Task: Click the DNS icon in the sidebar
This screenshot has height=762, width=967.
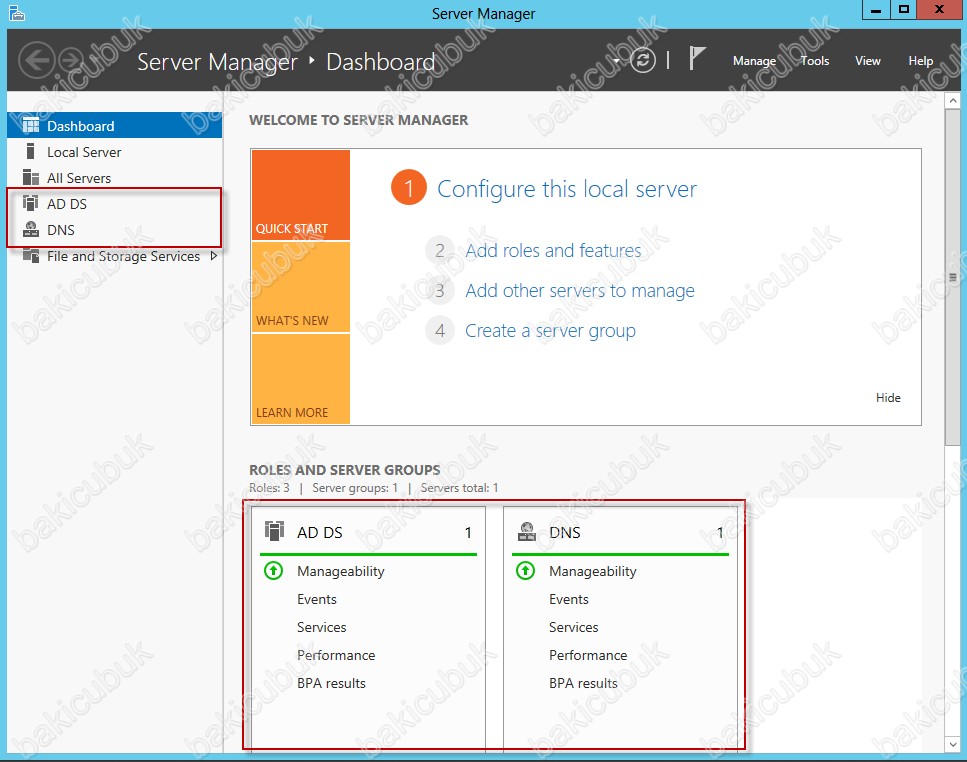Action: [30, 229]
